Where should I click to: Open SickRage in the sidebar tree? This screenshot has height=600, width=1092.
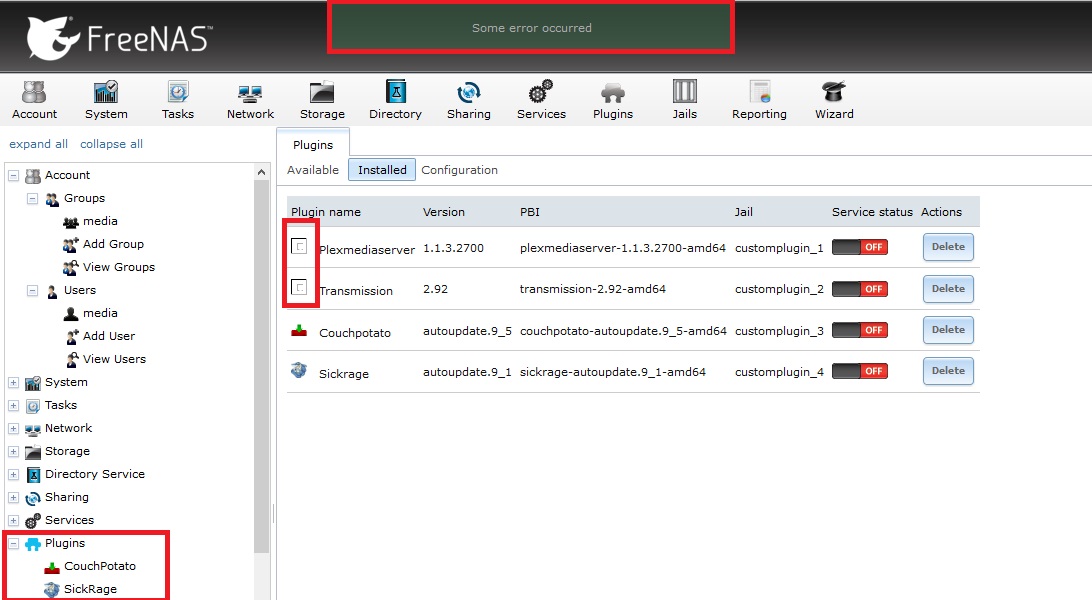click(x=90, y=589)
